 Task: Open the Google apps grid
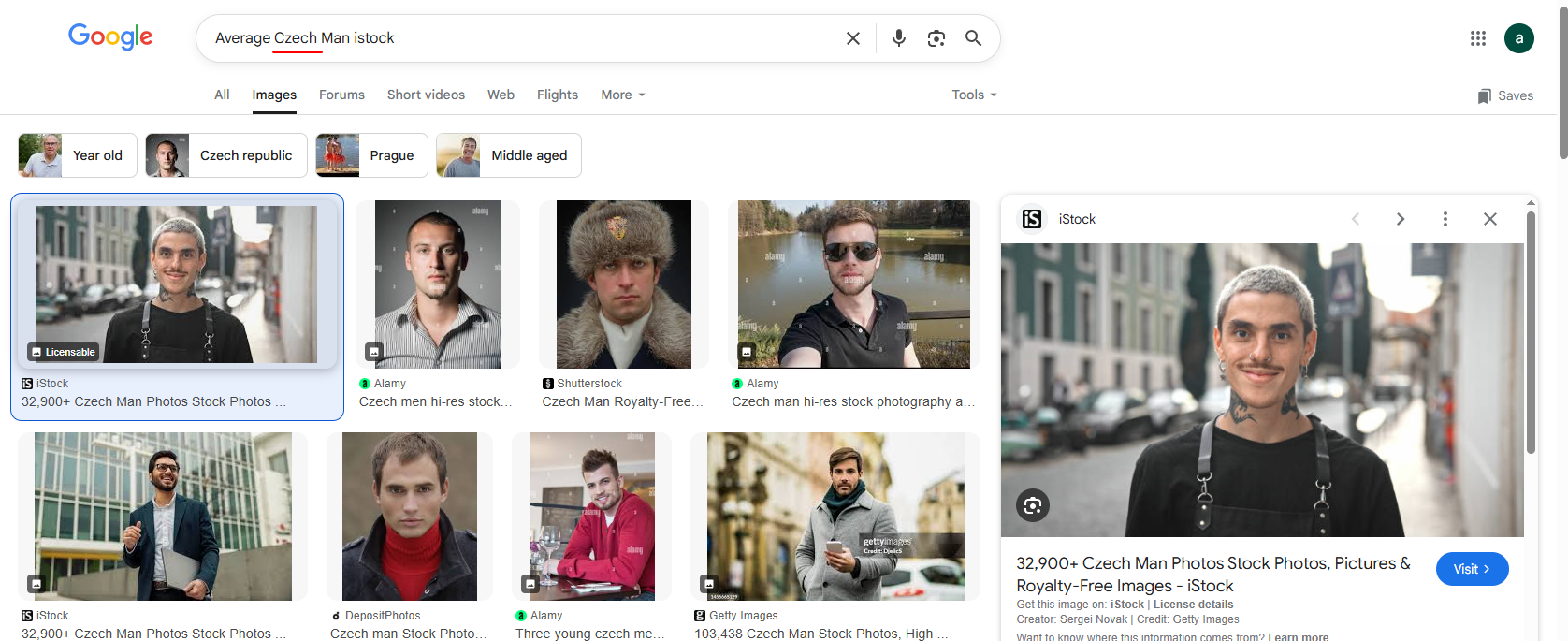click(1477, 38)
